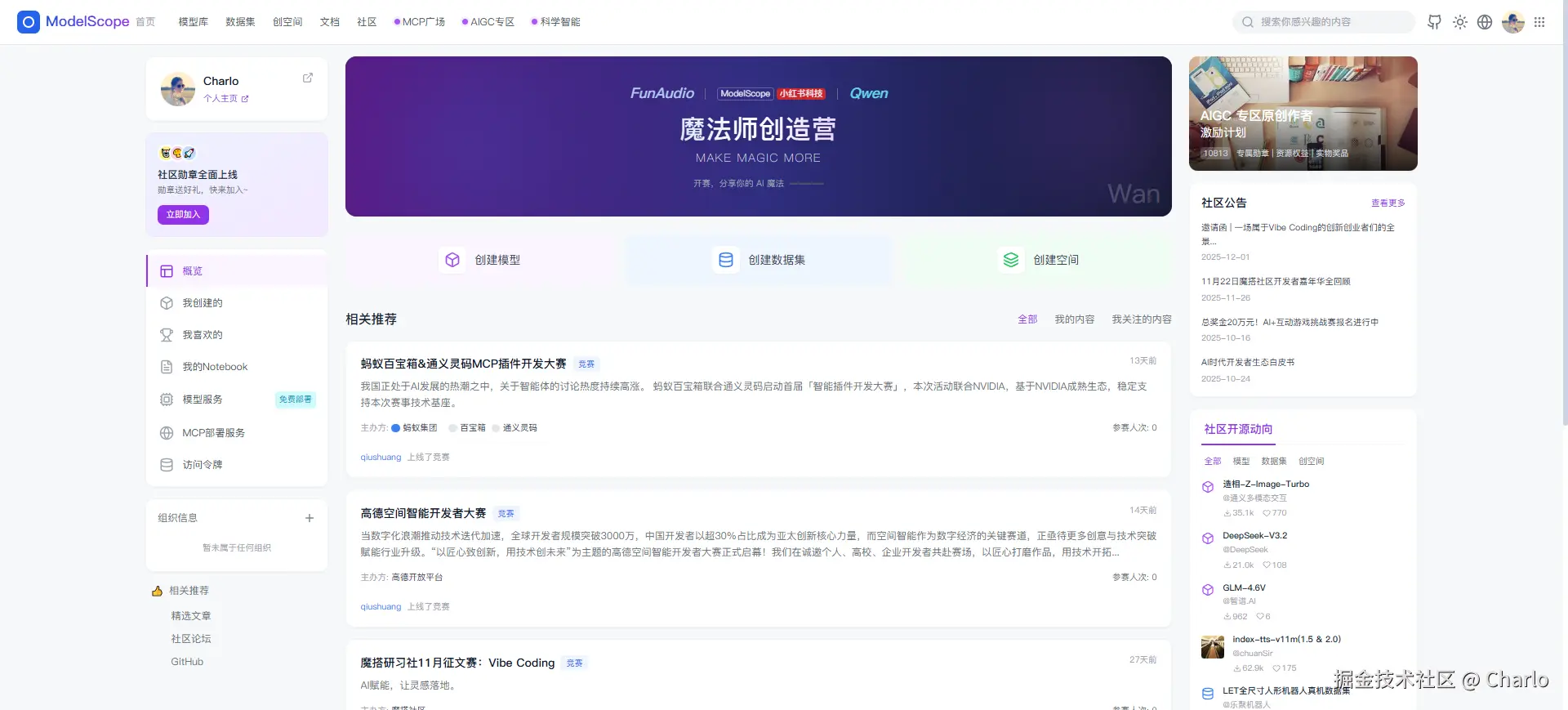Screen dimensions: 1568x710
Task: Click the search input field
Action: point(1323,22)
